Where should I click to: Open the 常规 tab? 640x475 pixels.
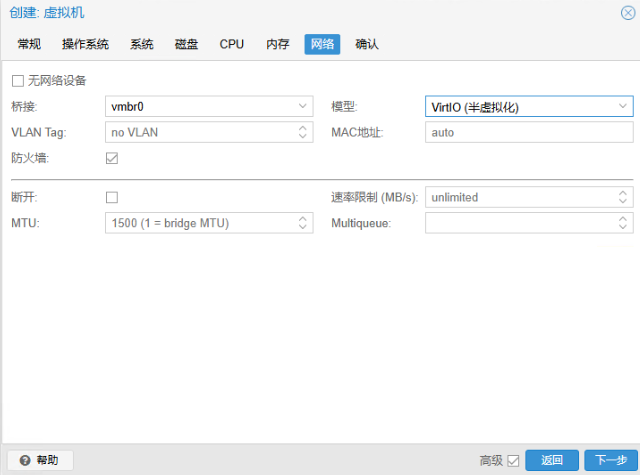point(29,44)
